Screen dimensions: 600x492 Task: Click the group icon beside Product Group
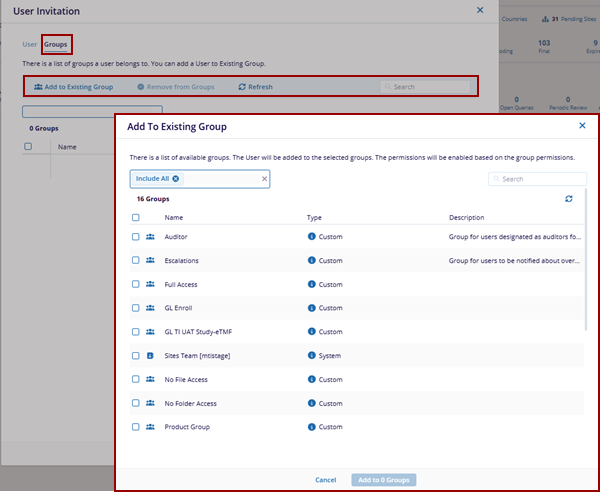click(151, 427)
